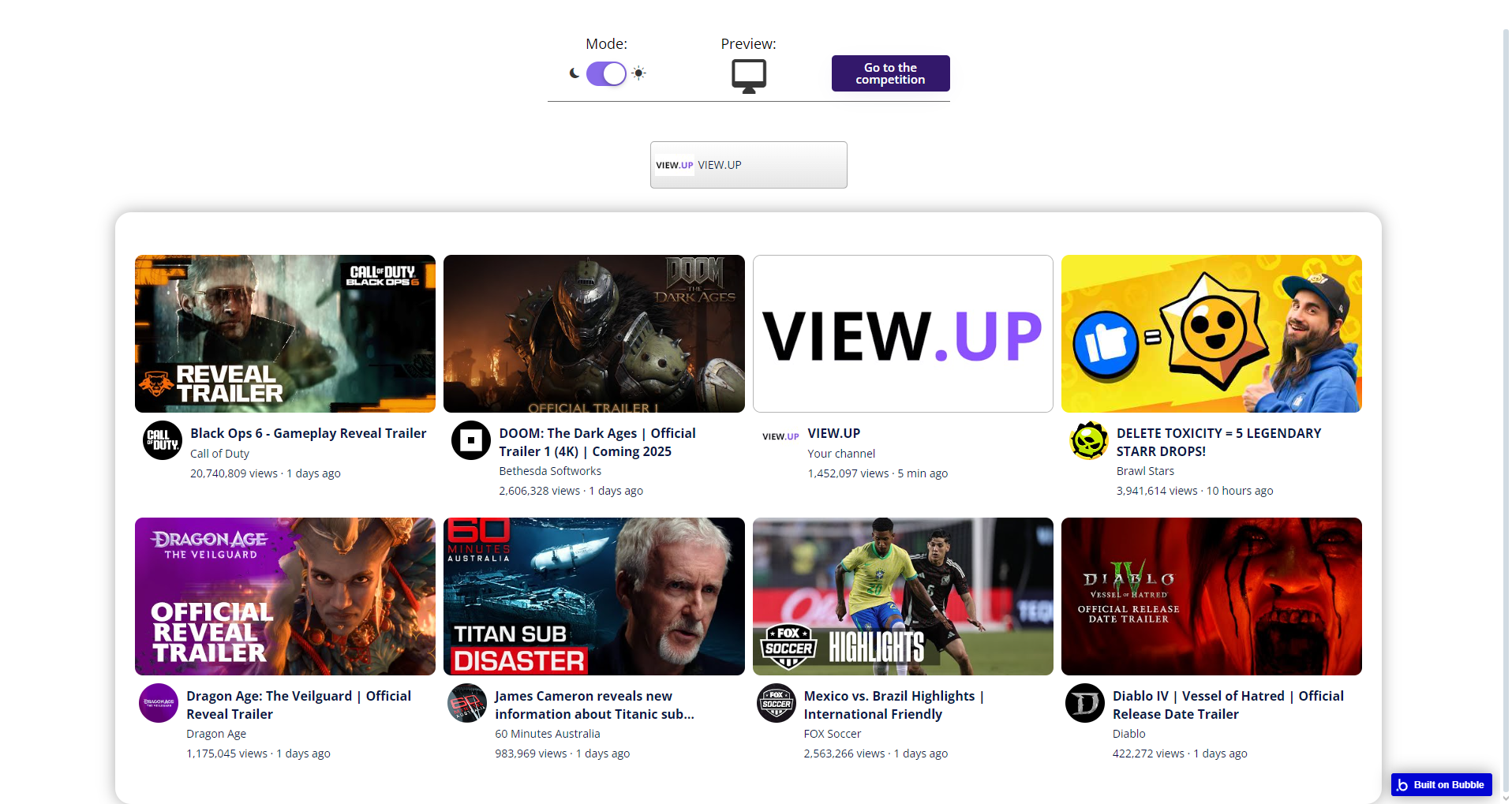This screenshot has width=1512, height=804.
Task: Click the 60 Minutes Australia avatar
Action: tap(467, 703)
